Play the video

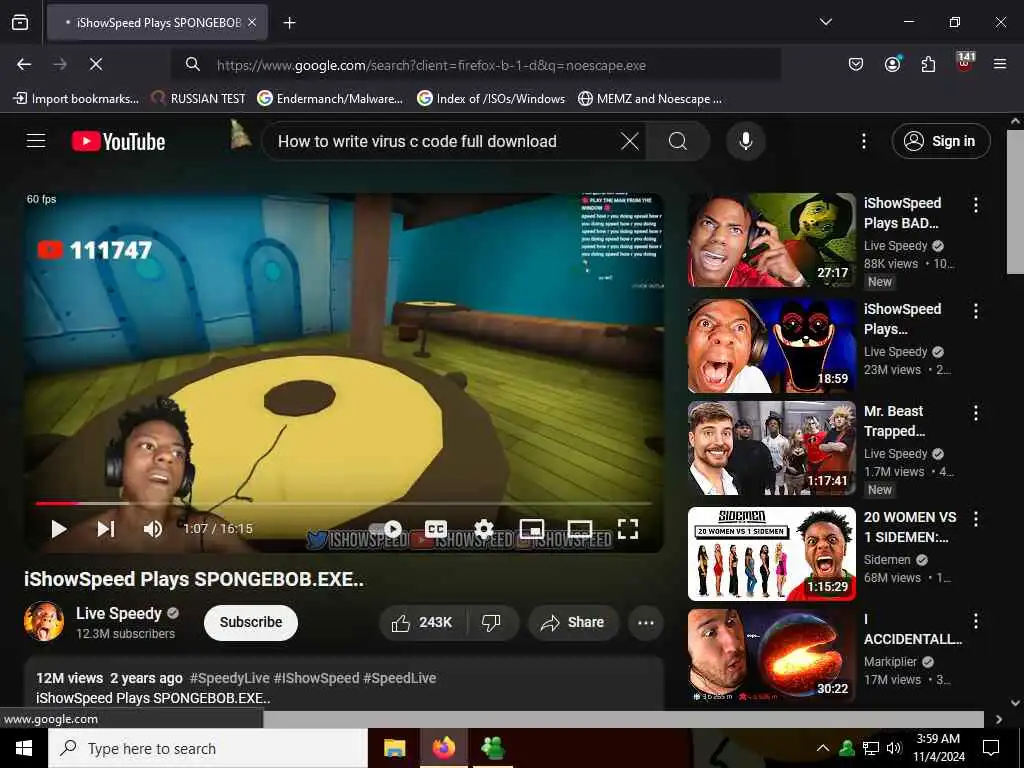pos(59,529)
